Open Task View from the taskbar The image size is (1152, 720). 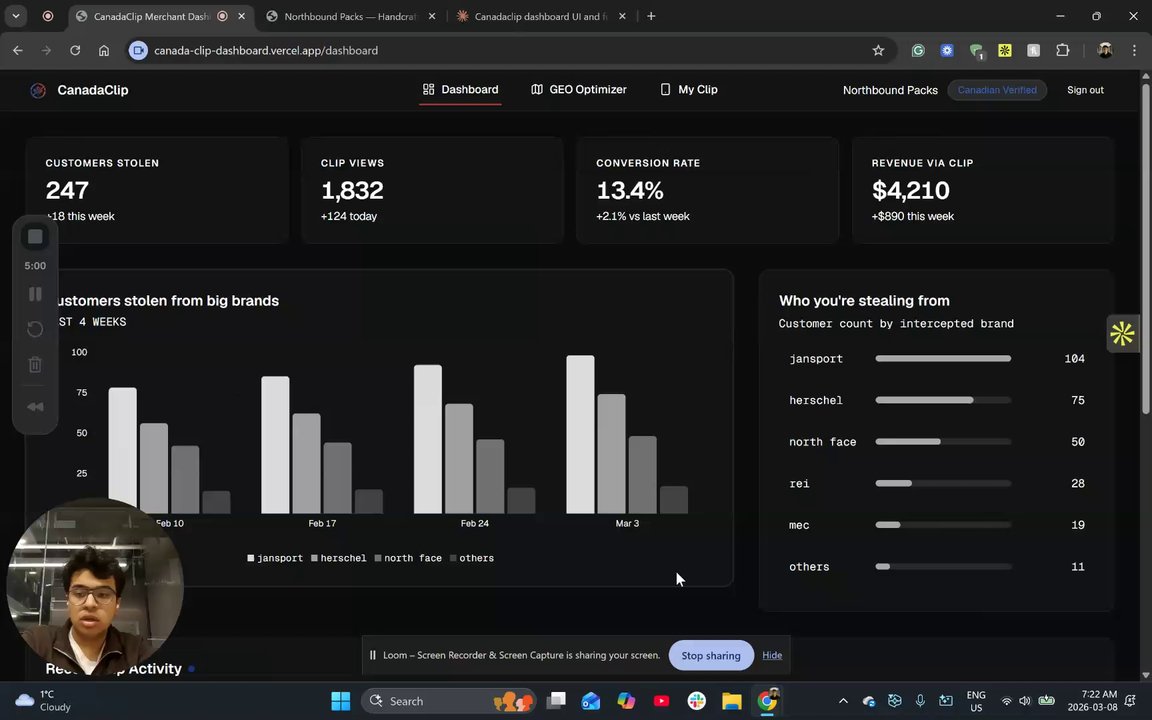(x=556, y=701)
